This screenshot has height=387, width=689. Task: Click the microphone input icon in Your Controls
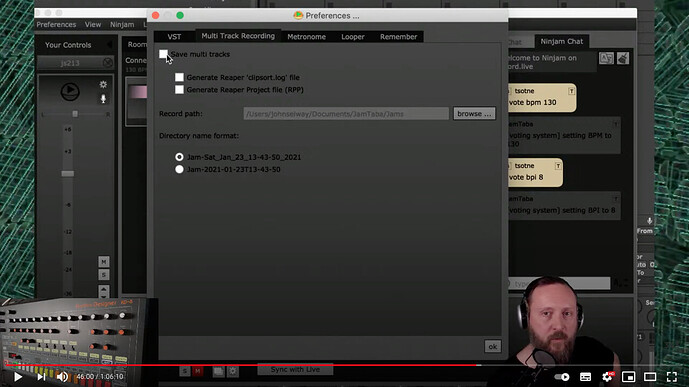[x=103, y=99]
